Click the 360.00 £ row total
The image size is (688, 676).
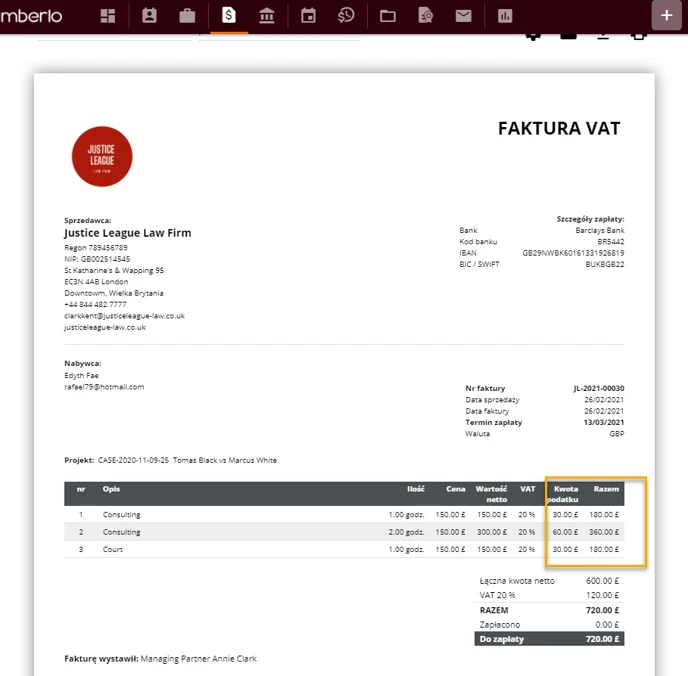click(x=604, y=532)
